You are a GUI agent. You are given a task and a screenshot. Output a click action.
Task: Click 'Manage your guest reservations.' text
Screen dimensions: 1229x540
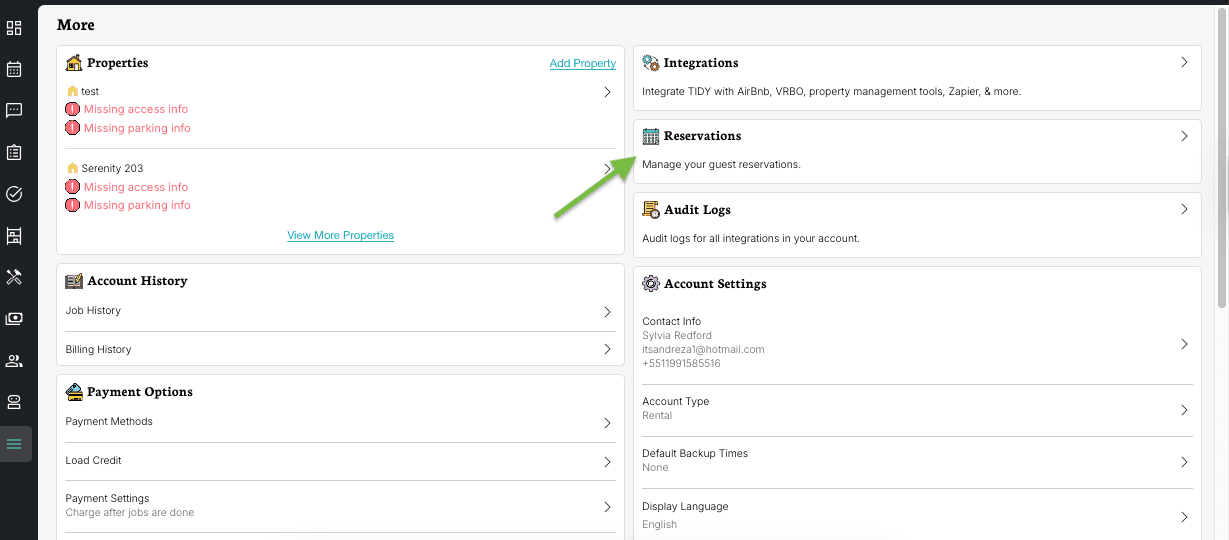click(x=721, y=164)
